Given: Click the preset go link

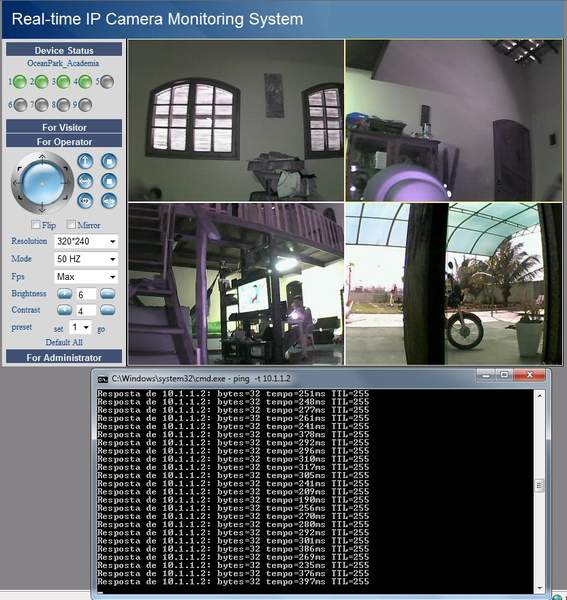Looking at the screenshot, I should click(x=101, y=329).
